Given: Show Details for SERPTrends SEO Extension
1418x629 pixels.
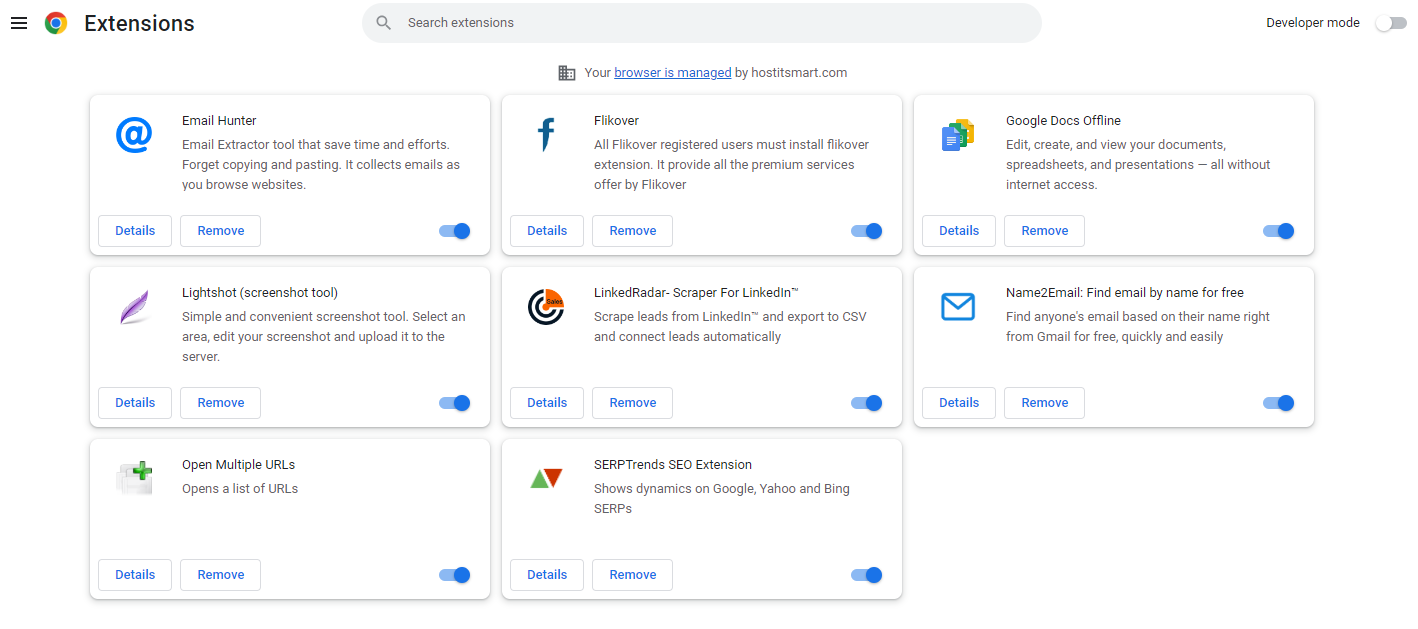Looking at the screenshot, I should [547, 575].
